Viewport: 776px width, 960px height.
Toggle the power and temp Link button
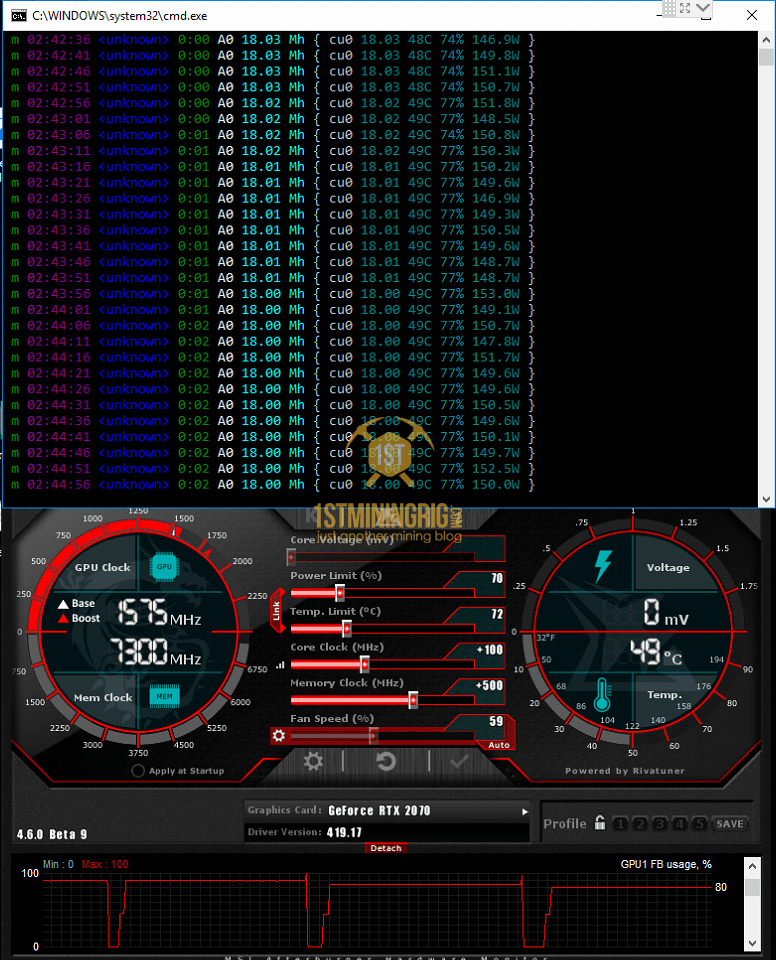277,611
